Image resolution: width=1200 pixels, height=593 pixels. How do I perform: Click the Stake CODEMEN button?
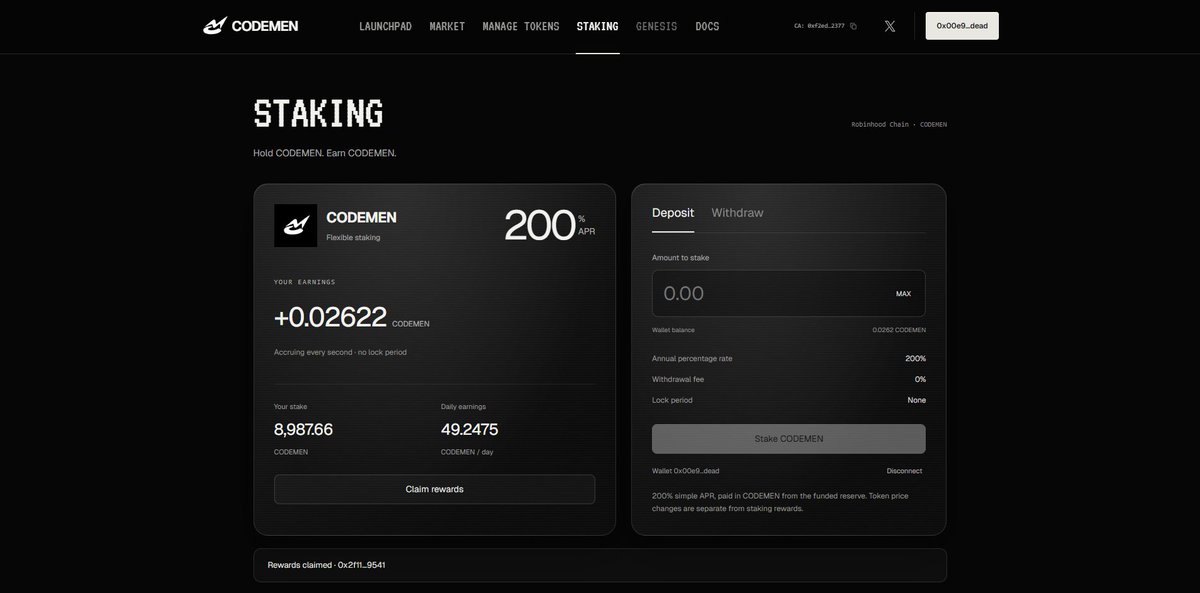pos(788,439)
